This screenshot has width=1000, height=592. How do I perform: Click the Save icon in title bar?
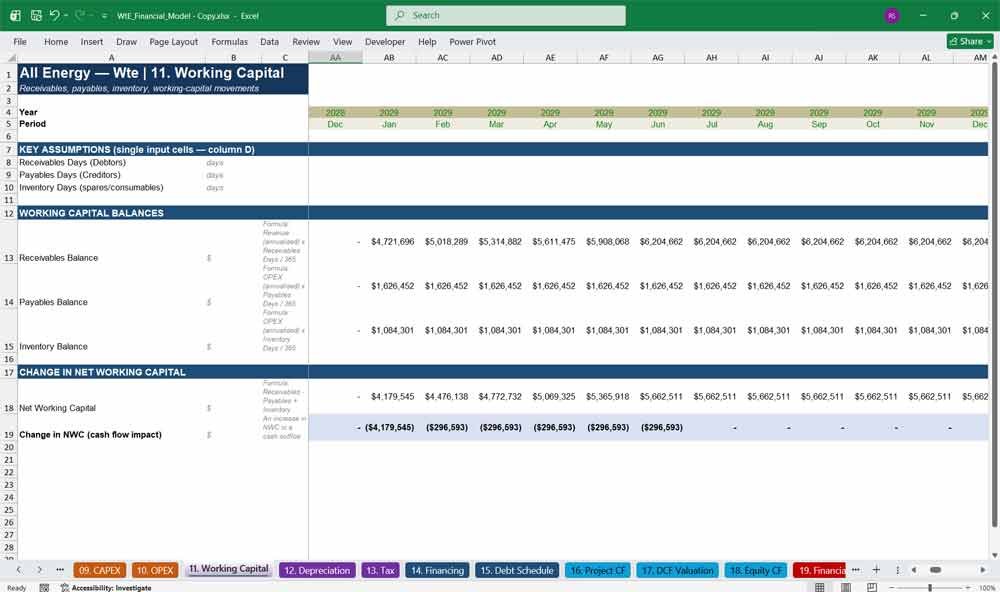pos(36,15)
